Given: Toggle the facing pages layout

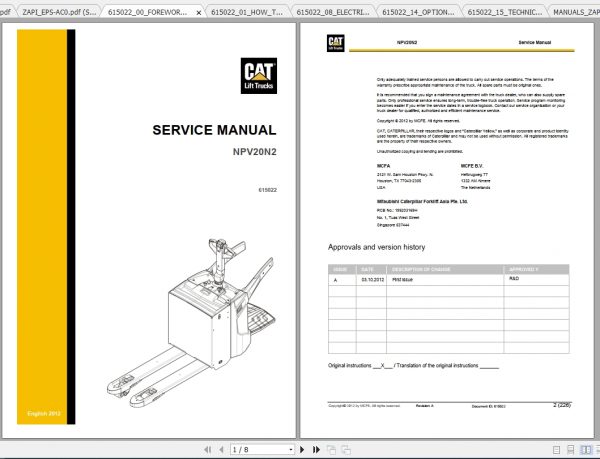Looking at the screenshot, I should (x=585, y=450).
